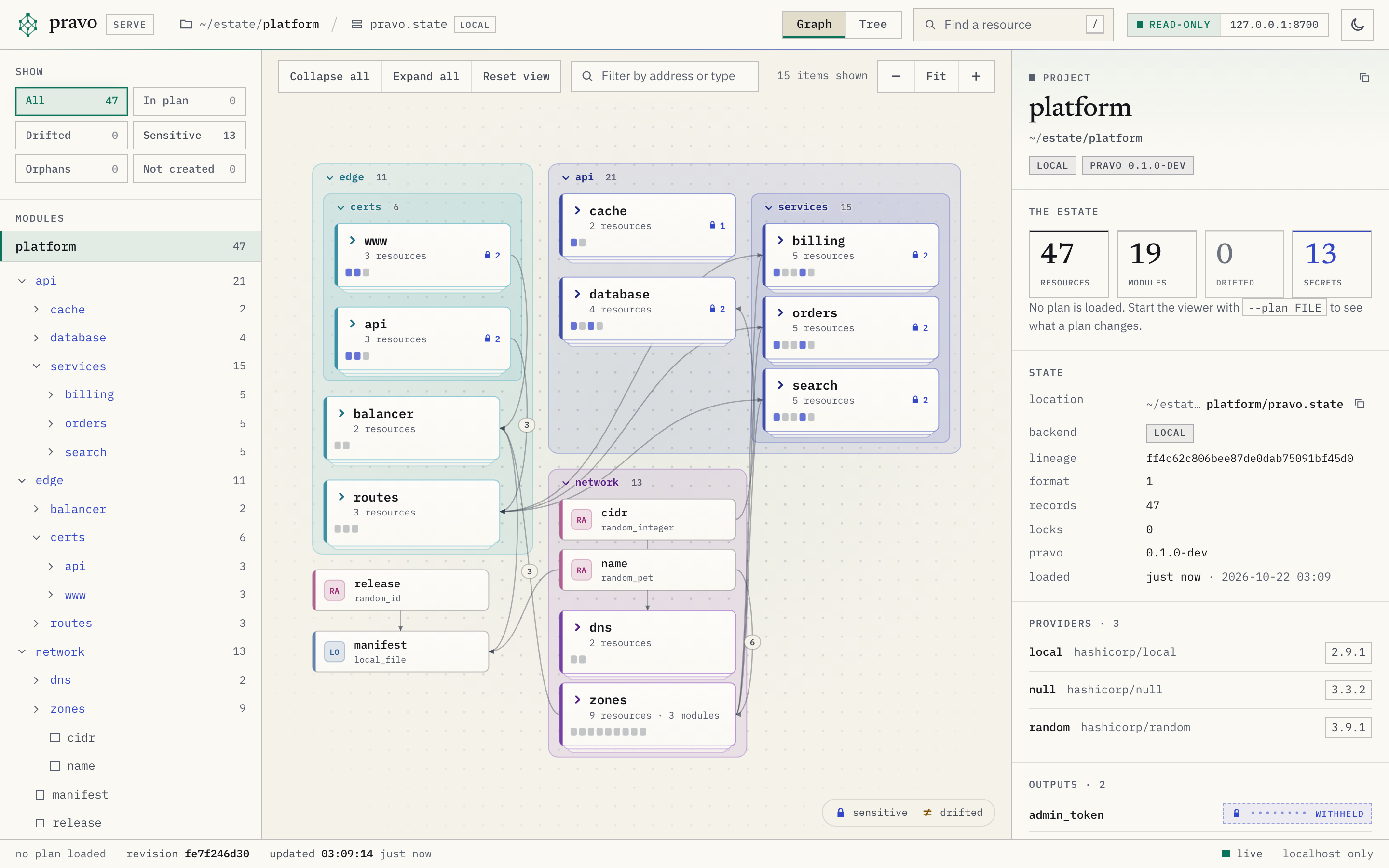1389x868 pixels.
Task: Zoom out the graph with minus button
Action: click(896, 76)
